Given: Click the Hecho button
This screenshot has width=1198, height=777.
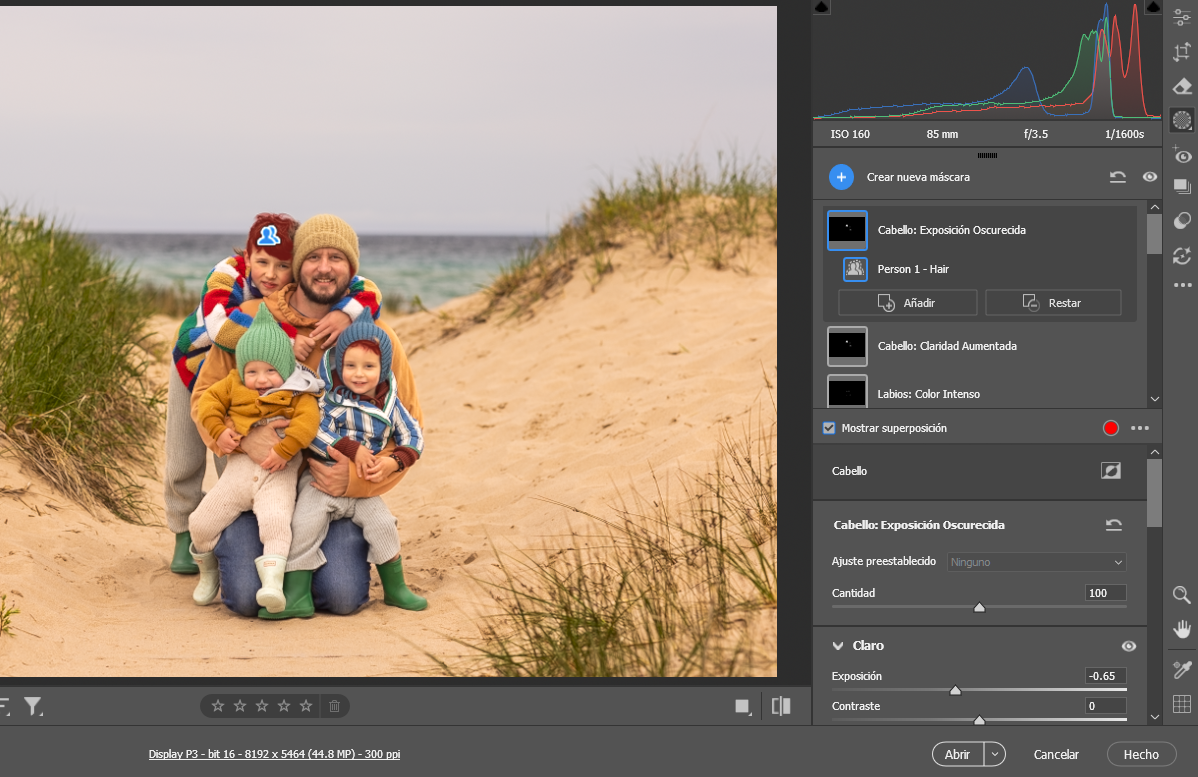Looking at the screenshot, I should pyautogui.click(x=1140, y=754).
